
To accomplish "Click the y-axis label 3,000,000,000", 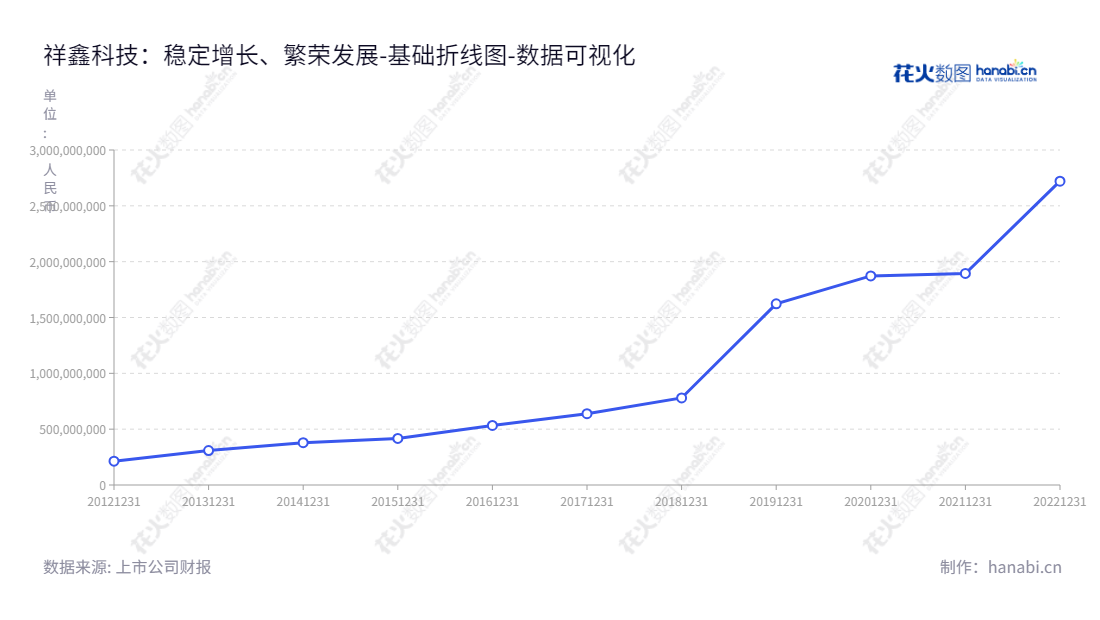I will click(67, 150).
